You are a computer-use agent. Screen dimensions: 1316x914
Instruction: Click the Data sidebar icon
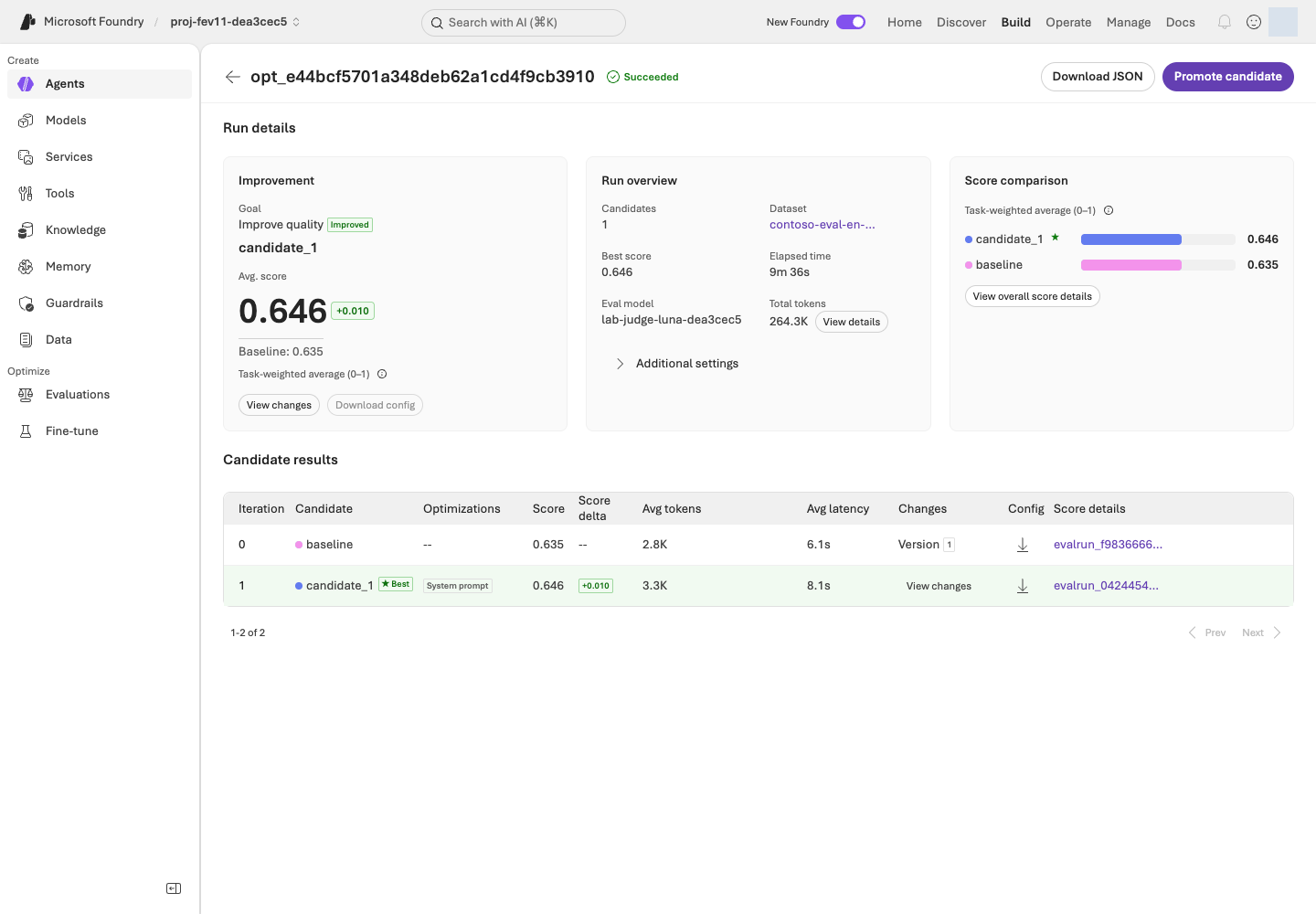click(26, 340)
